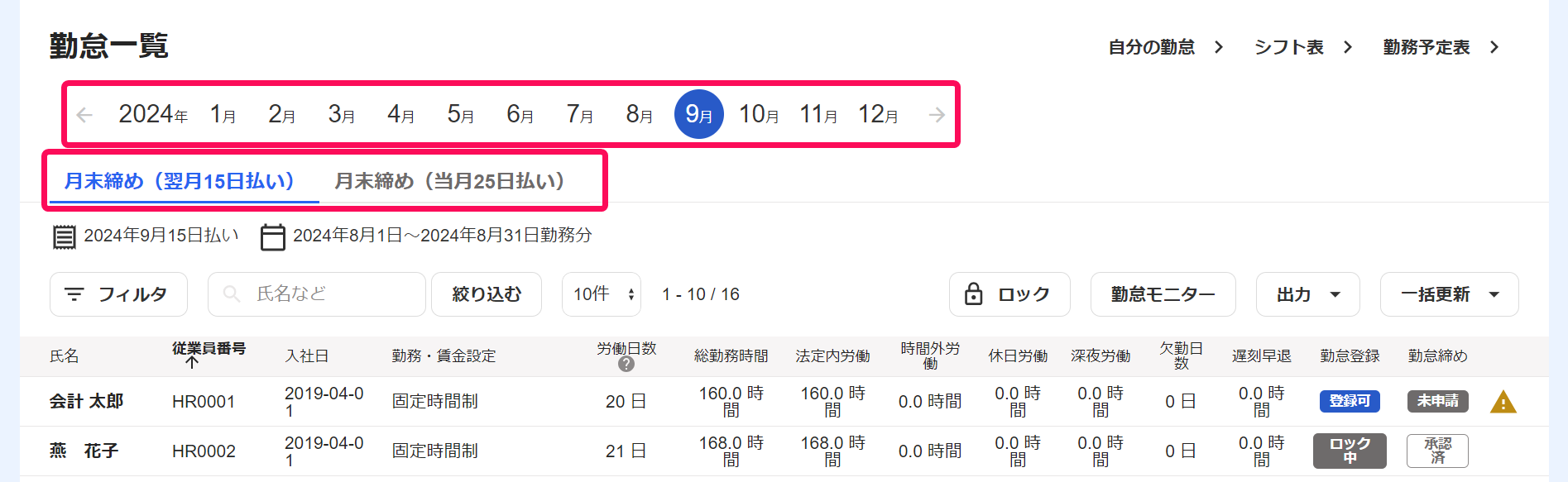Viewport: 1568px width, 482px height.
Task: Click 2024年 year label
Action: (x=153, y=114)
